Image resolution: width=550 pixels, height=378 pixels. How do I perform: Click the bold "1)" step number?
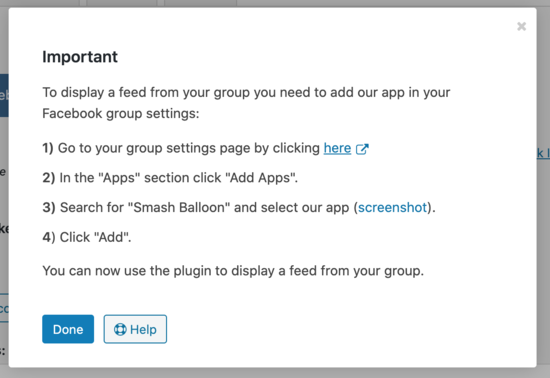(48, 148)
